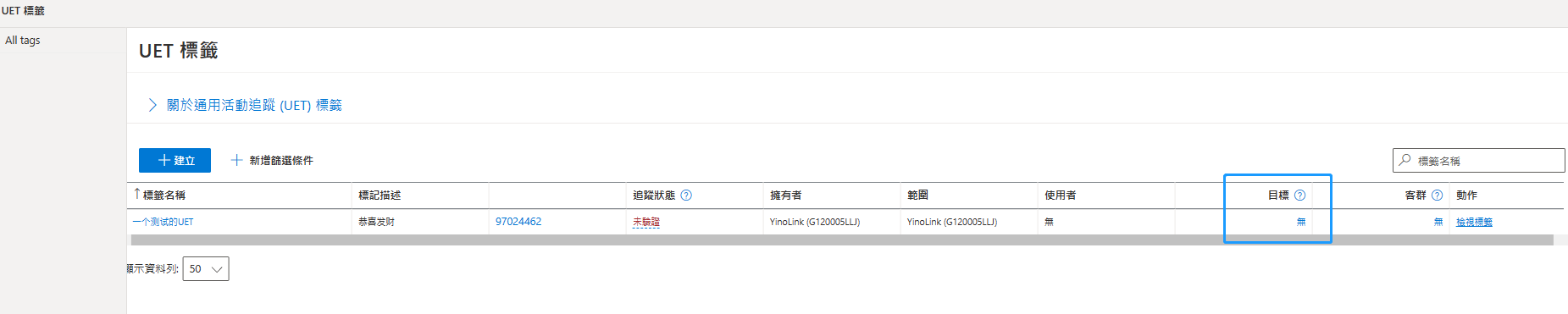Click the plus icon of 新增篩選條件
The width and height of the screenshot is (1568, 314).
(x=236, y=160)
